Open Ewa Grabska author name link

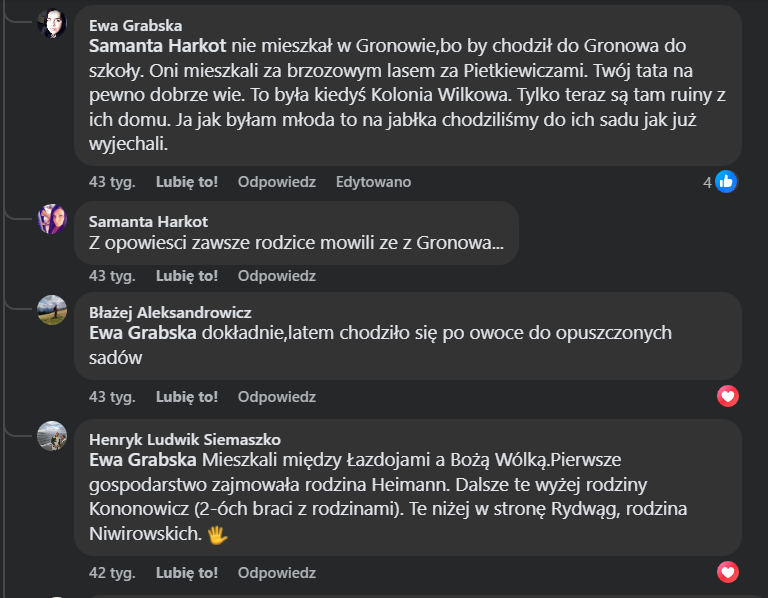(x=135, y=25)
